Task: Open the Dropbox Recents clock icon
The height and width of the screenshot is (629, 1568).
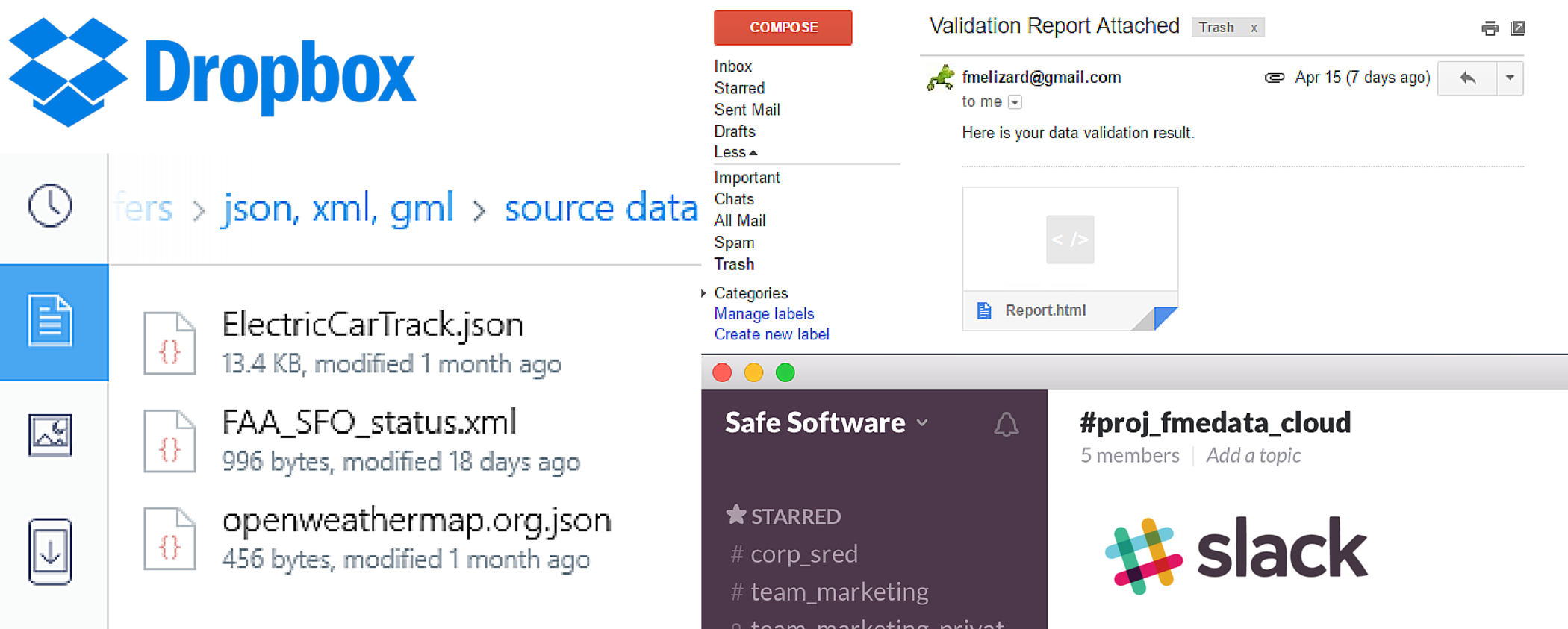Action: 50,204
